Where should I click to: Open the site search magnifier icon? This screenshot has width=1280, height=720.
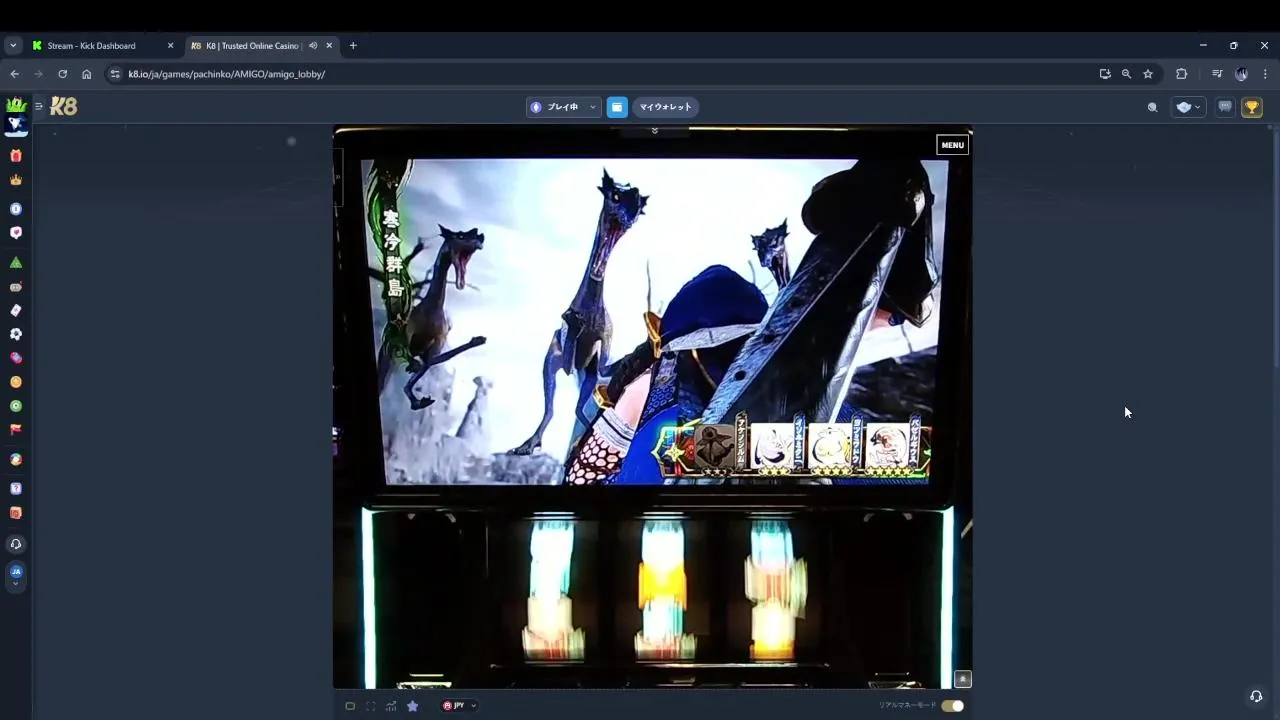1152,107
